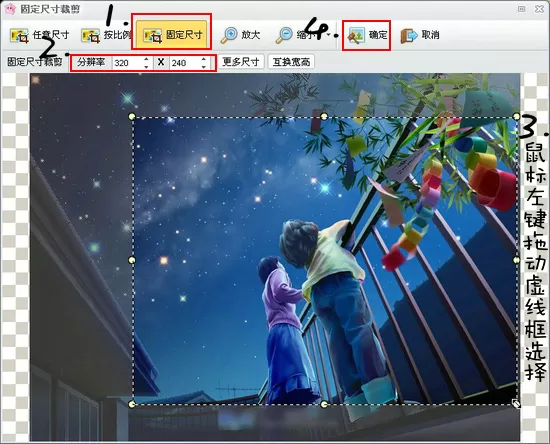Swap width and height with 互换宽高
Screen dimensions: 550x444
tap(291, 62)
